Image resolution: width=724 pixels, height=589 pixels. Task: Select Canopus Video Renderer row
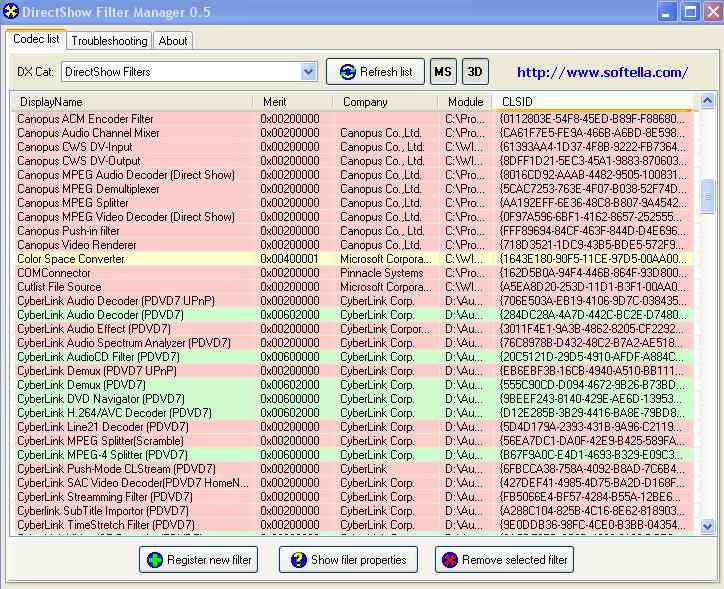[352, 245]
